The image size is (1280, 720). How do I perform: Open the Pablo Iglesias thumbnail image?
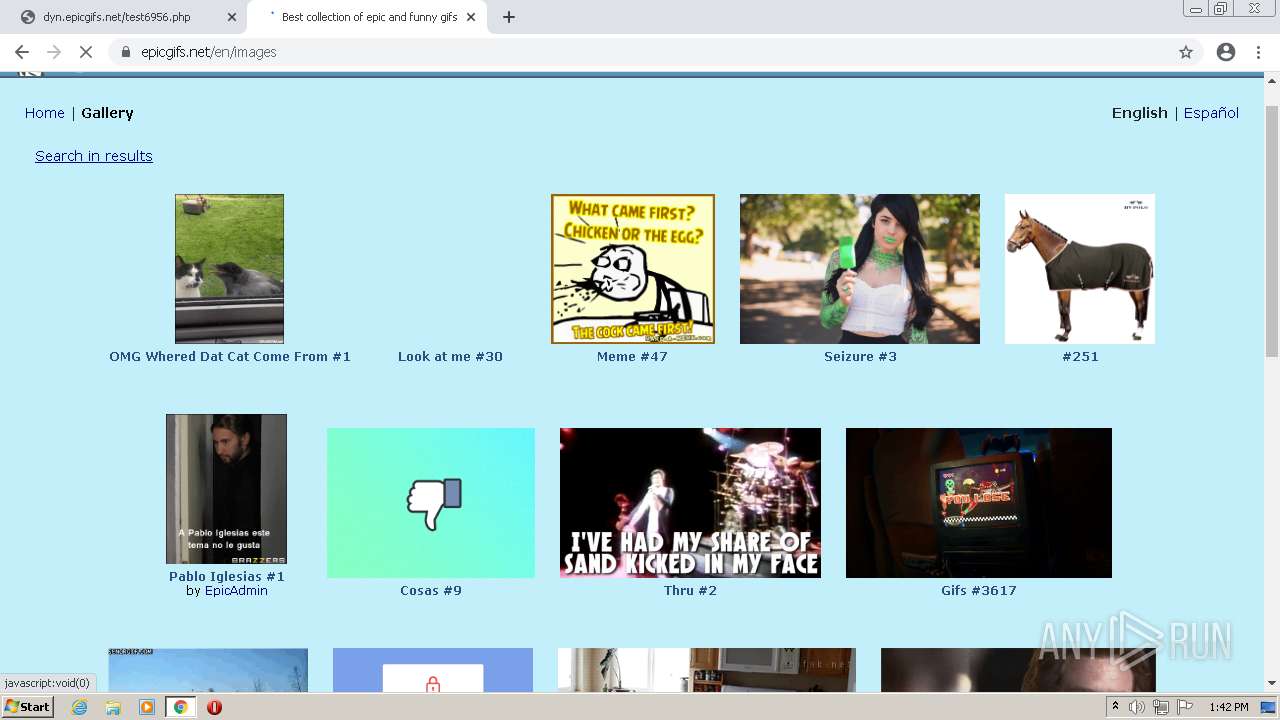(x=226, y=489)
